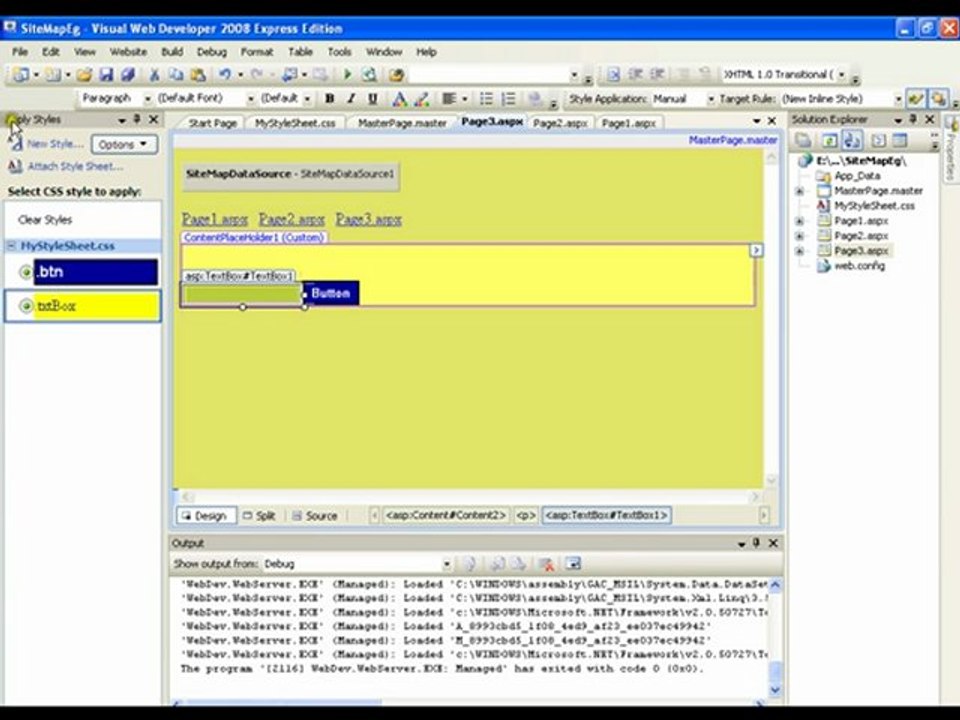Click the TextBox1 control in designer
This screenshot has width=960, height=720.
242,294
